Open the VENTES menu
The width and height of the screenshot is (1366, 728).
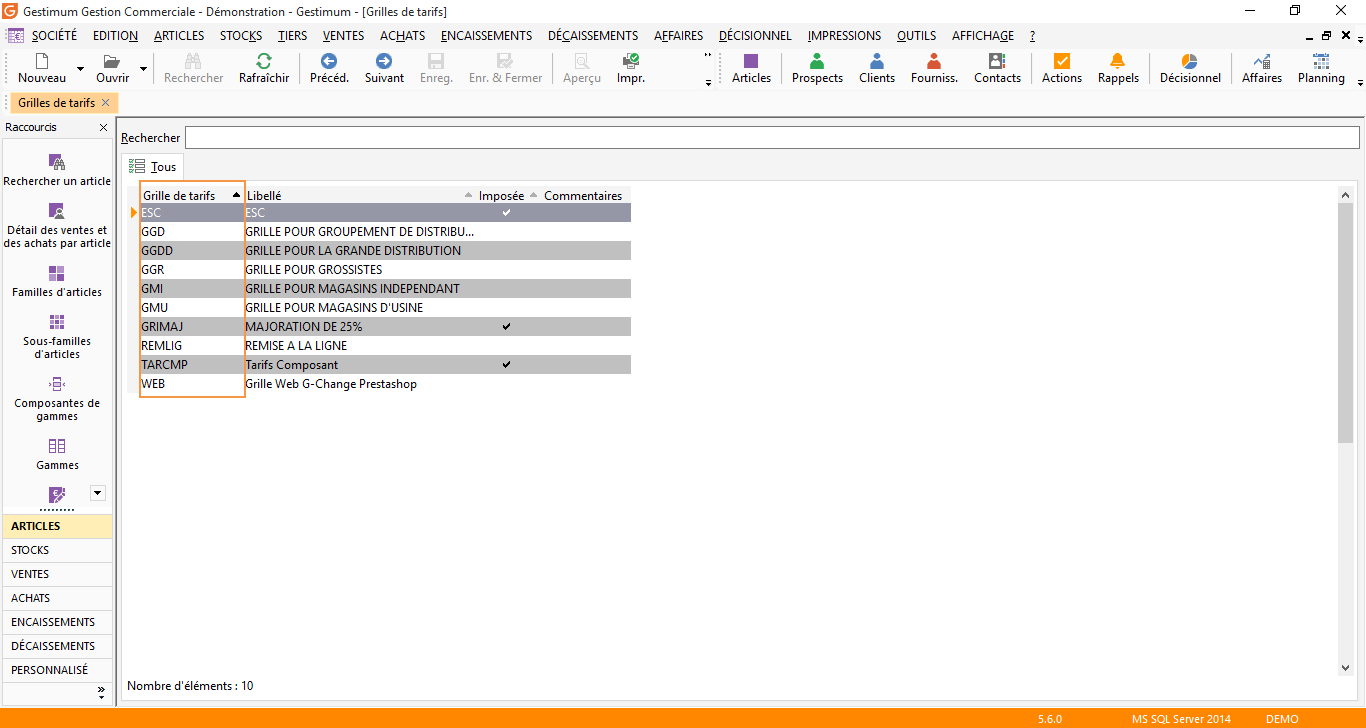click(x=343, y=36)
